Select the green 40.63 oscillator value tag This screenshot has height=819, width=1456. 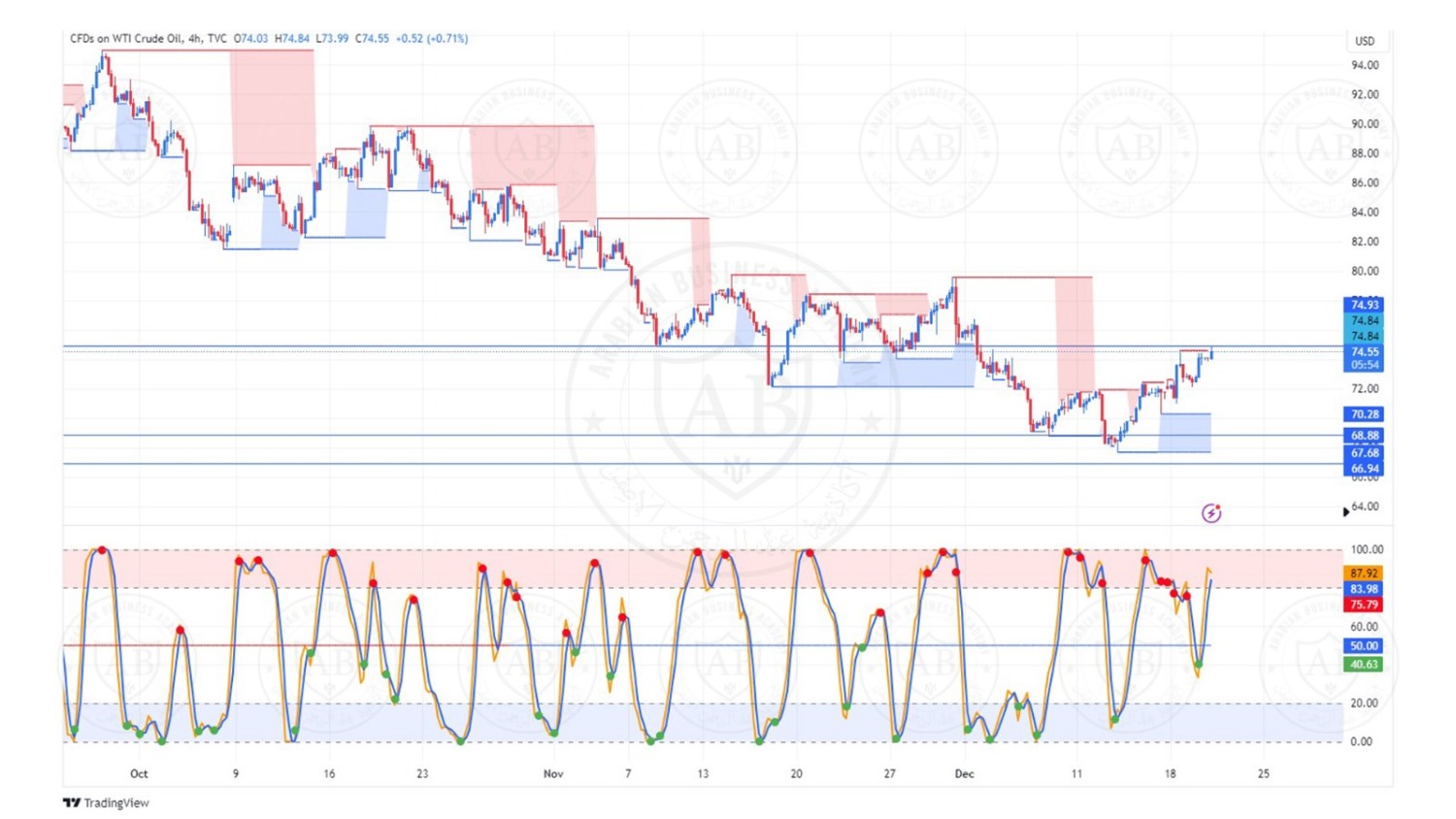[1364, 665]
